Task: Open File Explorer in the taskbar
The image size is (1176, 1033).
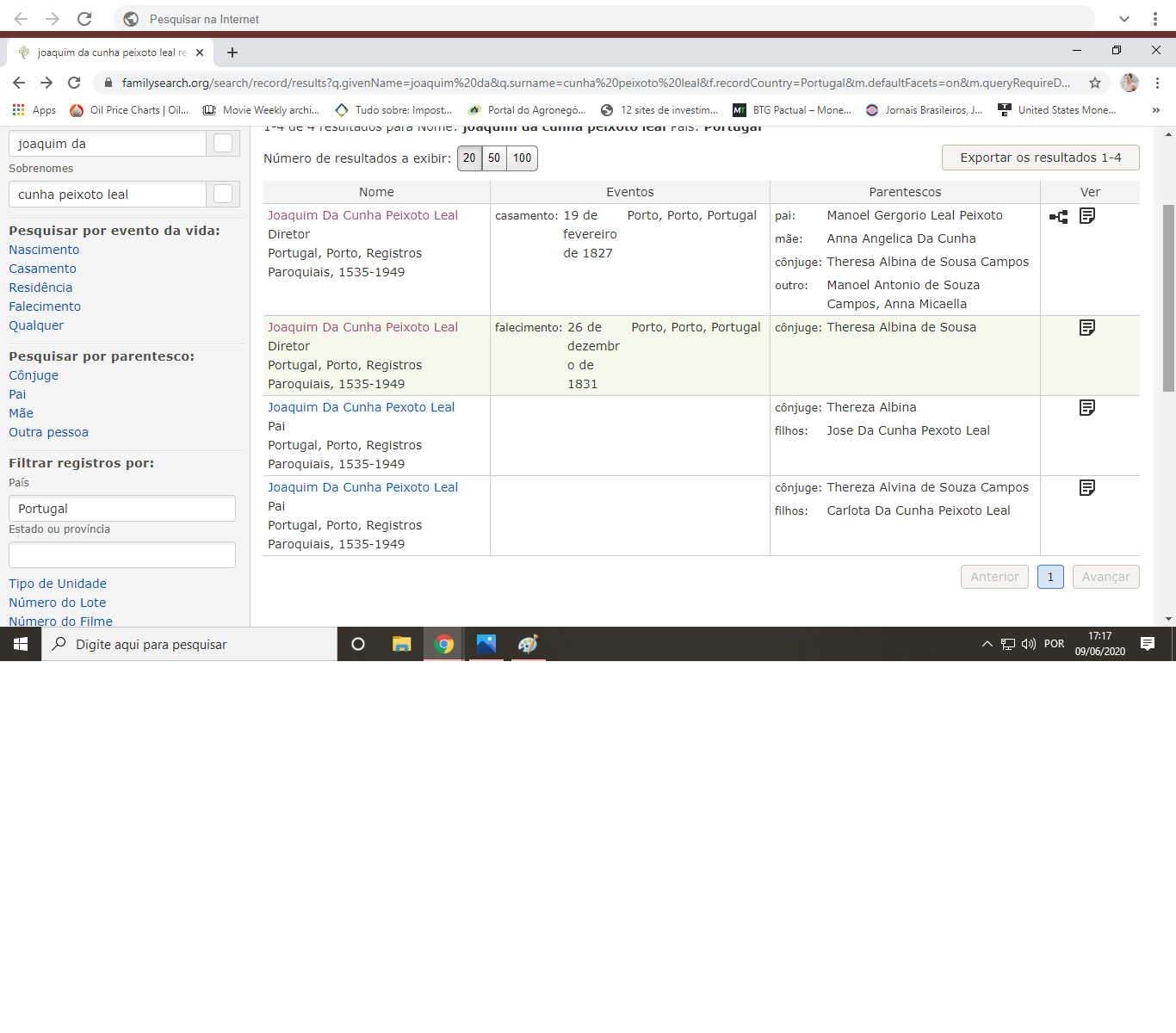Action: 401,644
